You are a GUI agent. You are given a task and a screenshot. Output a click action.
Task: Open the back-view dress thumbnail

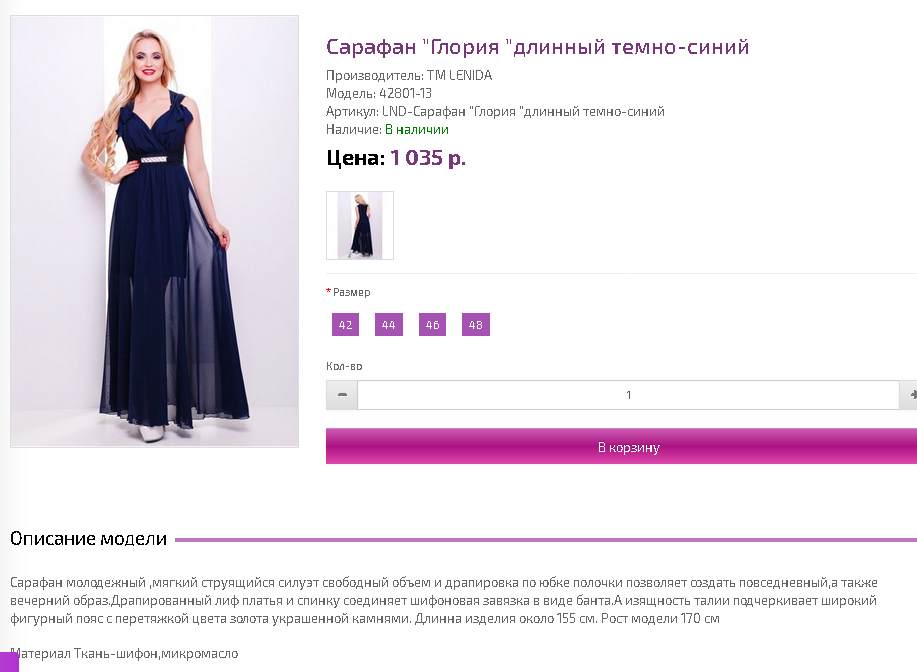360,225
